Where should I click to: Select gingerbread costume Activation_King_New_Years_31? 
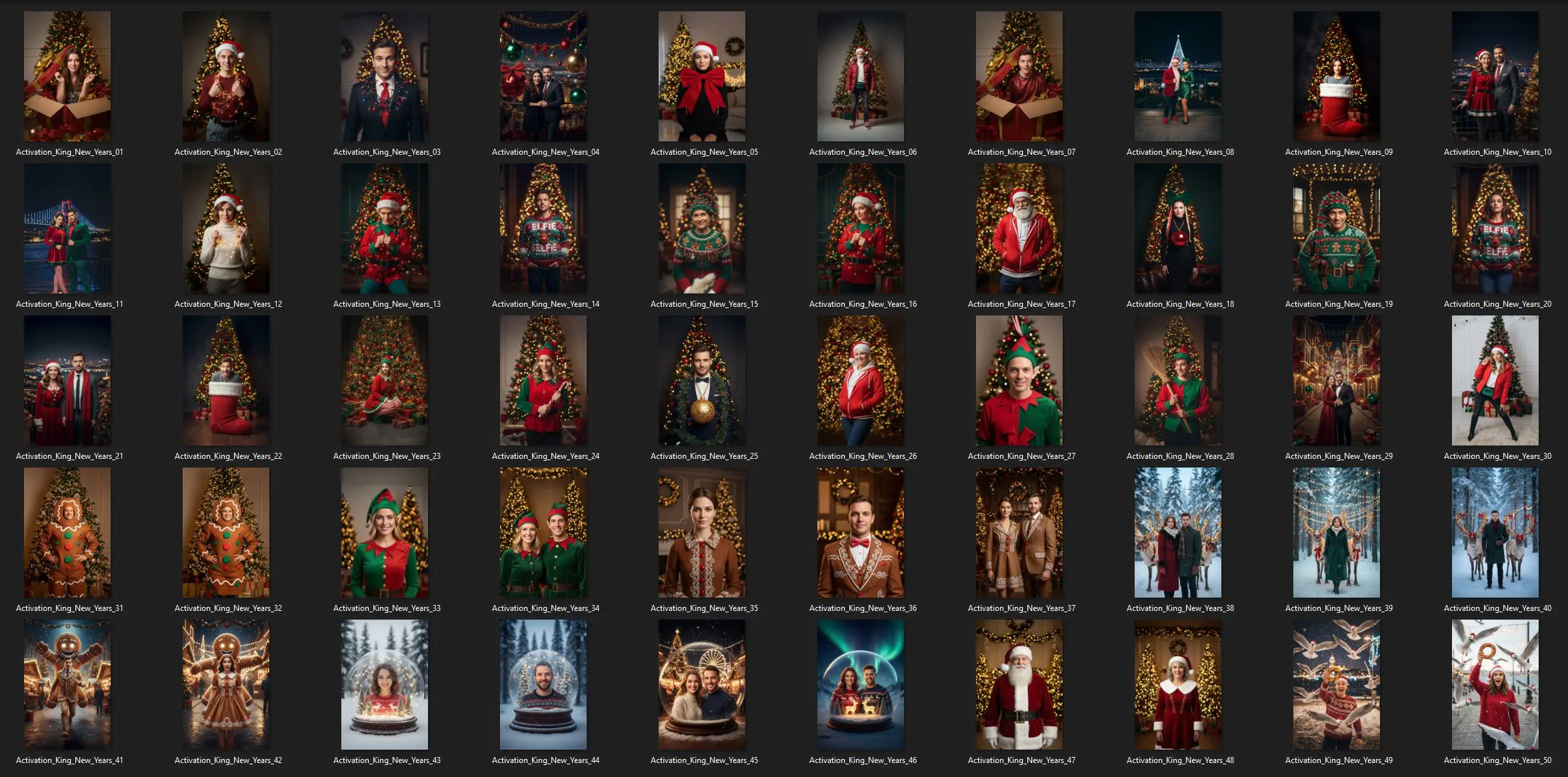(x=67, y=532)
